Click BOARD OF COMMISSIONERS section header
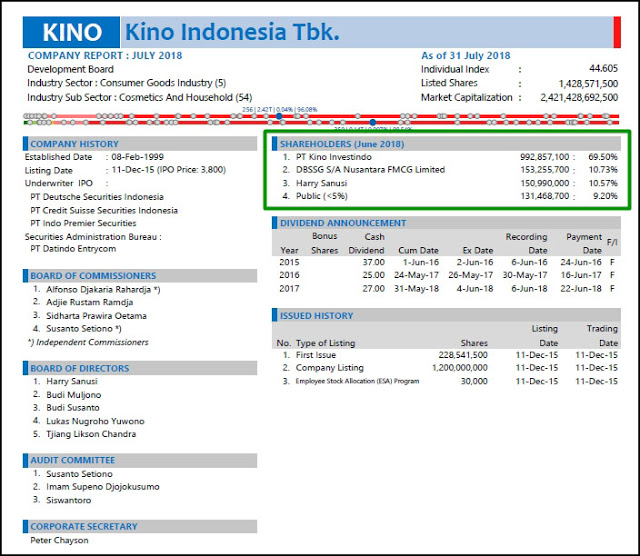640x556 pixels. pos(140,276)
